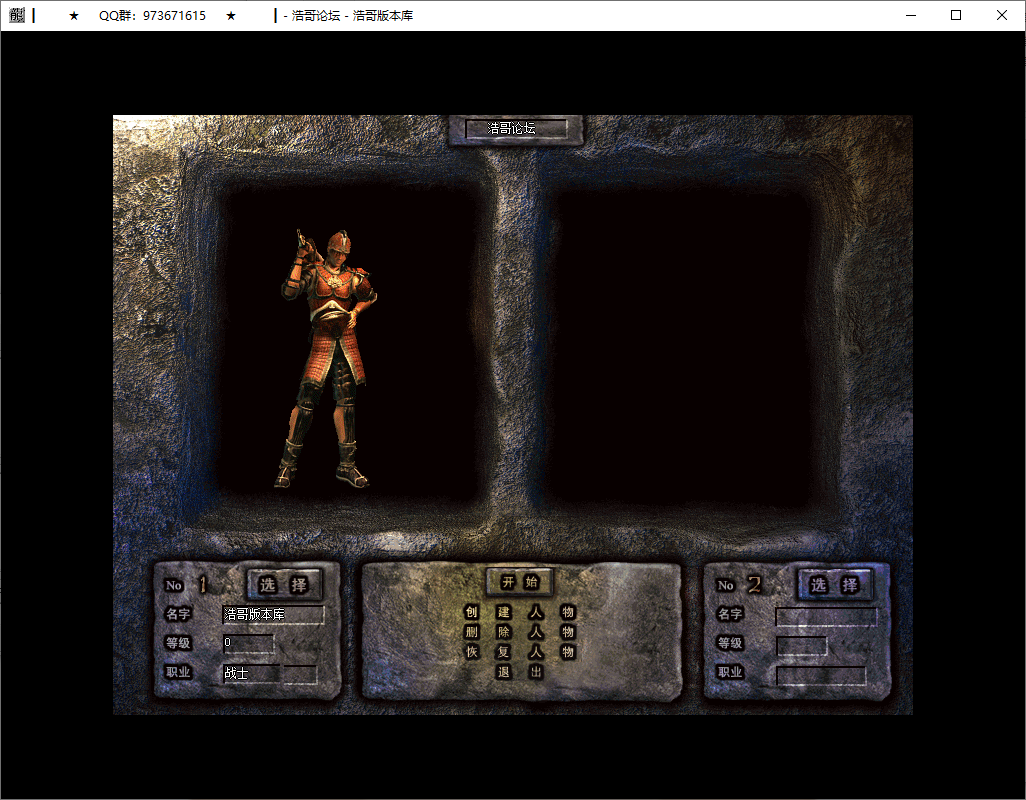
Task: Click the No 1 slot number badge
Action: (187, 585)
